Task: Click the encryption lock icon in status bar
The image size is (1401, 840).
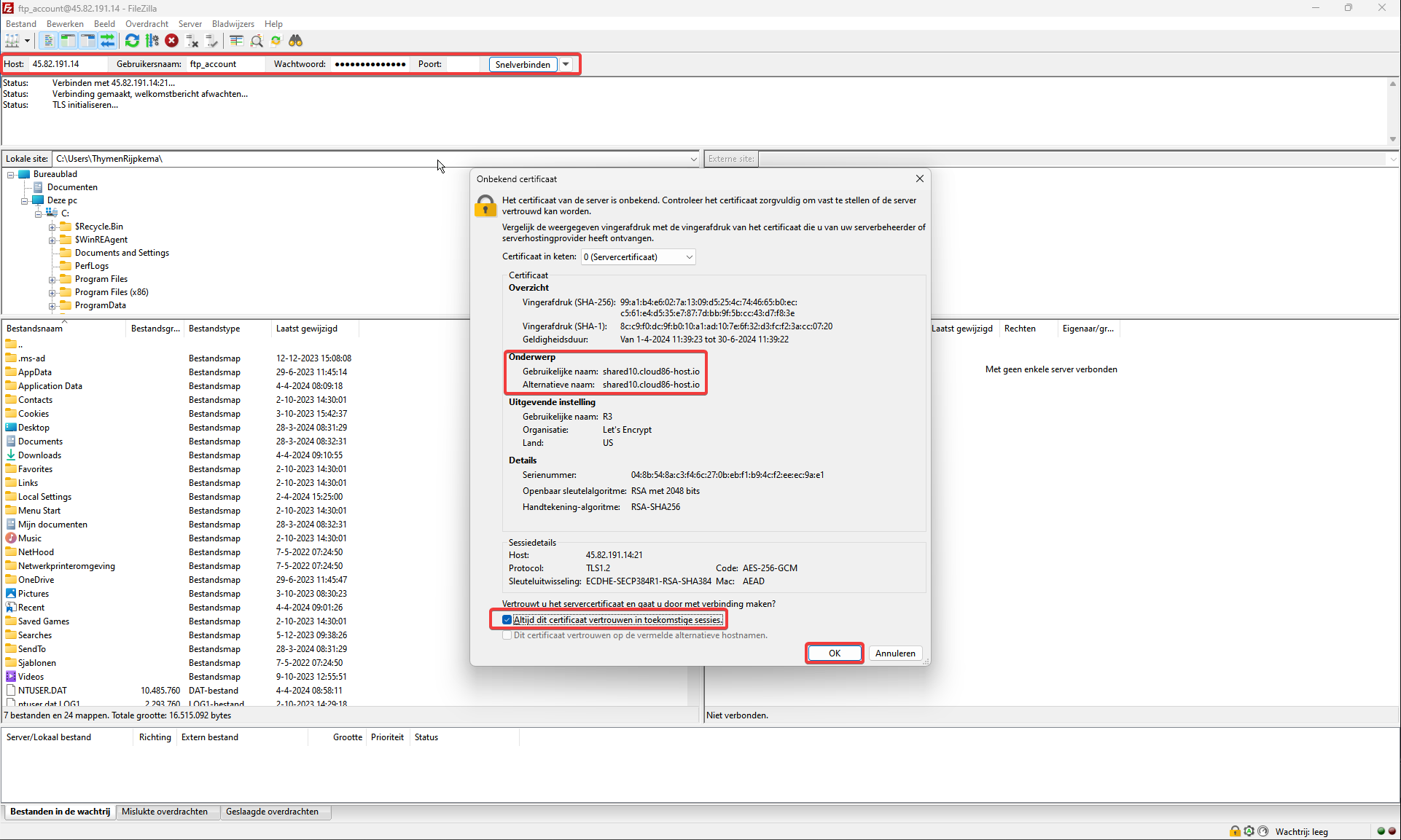Action: (1235, 831)
